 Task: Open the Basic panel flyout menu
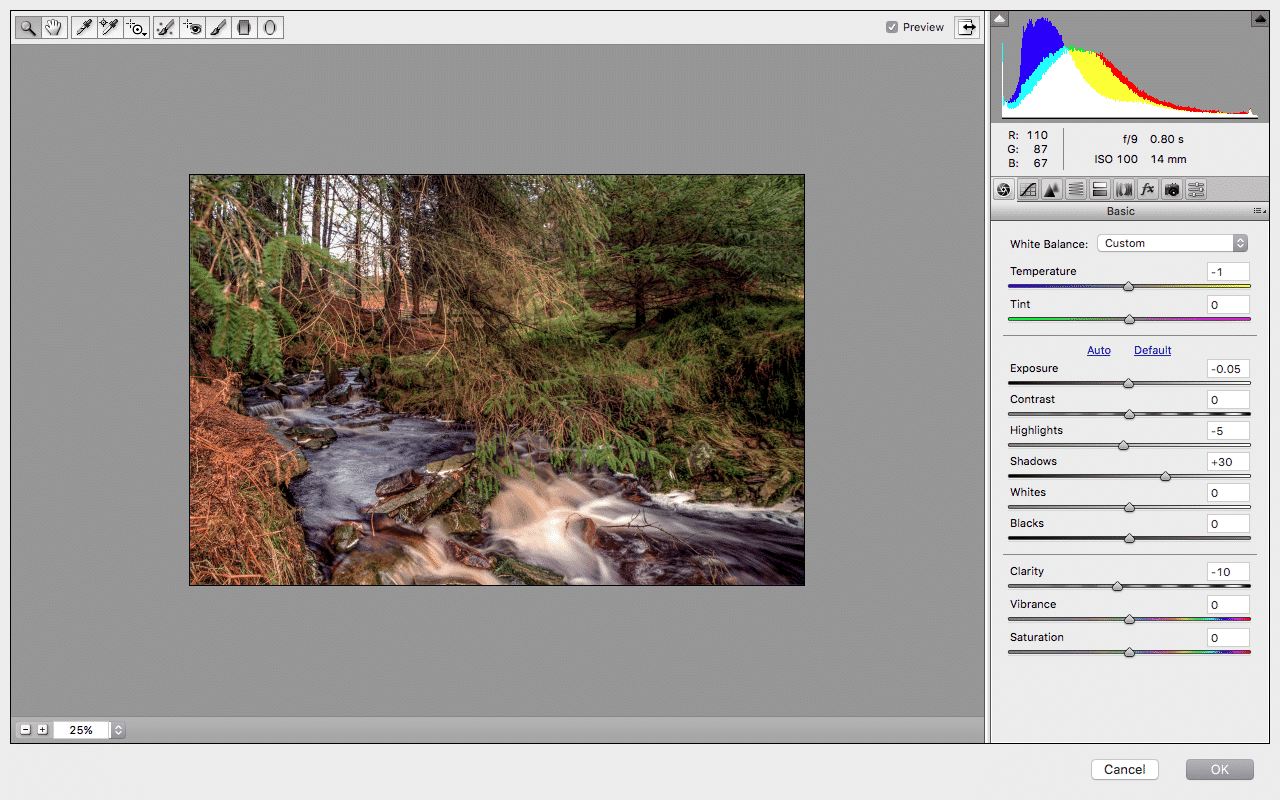[1260, 211]
